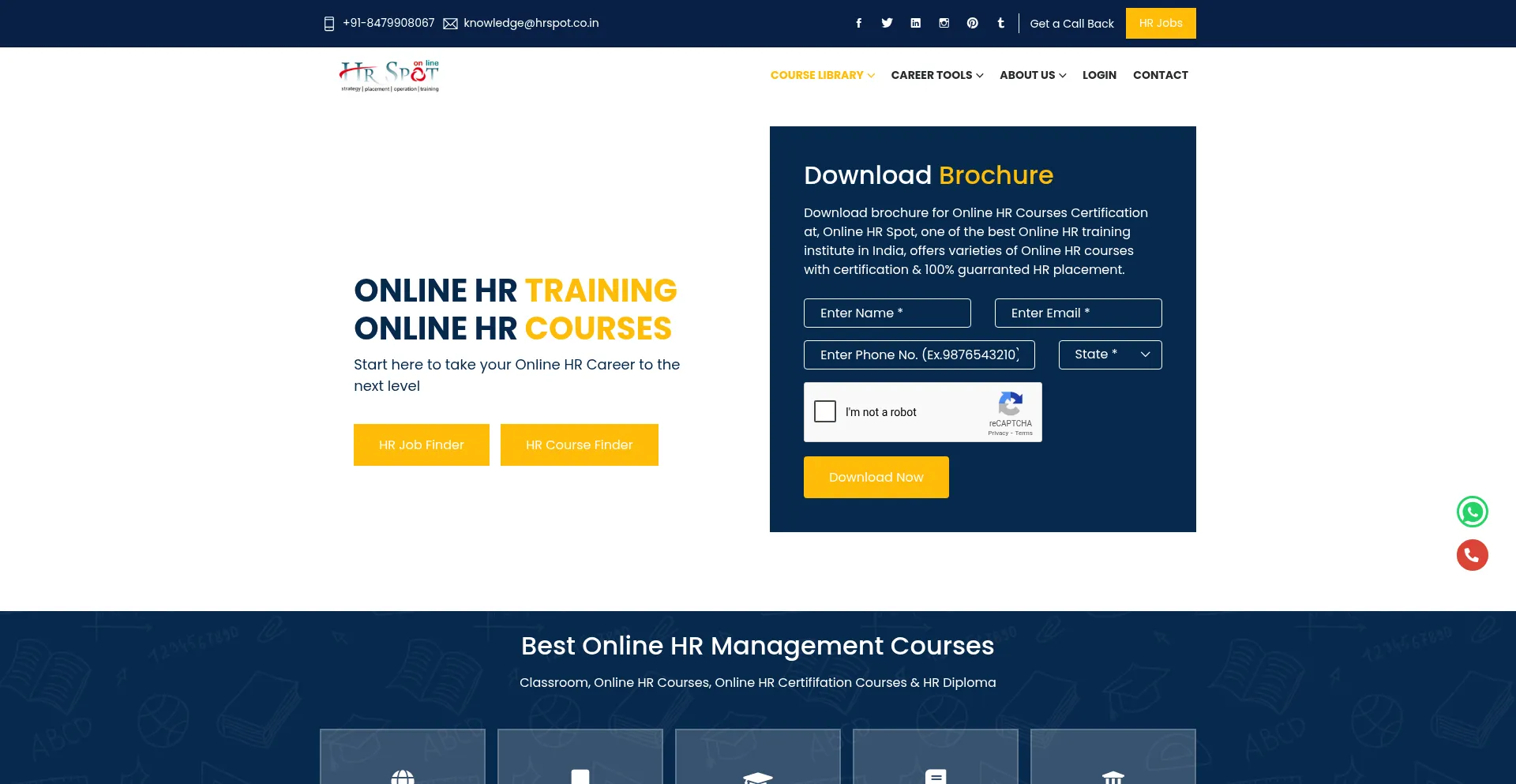Expand the About Us menu
1516x784 pixels.
1032,75
